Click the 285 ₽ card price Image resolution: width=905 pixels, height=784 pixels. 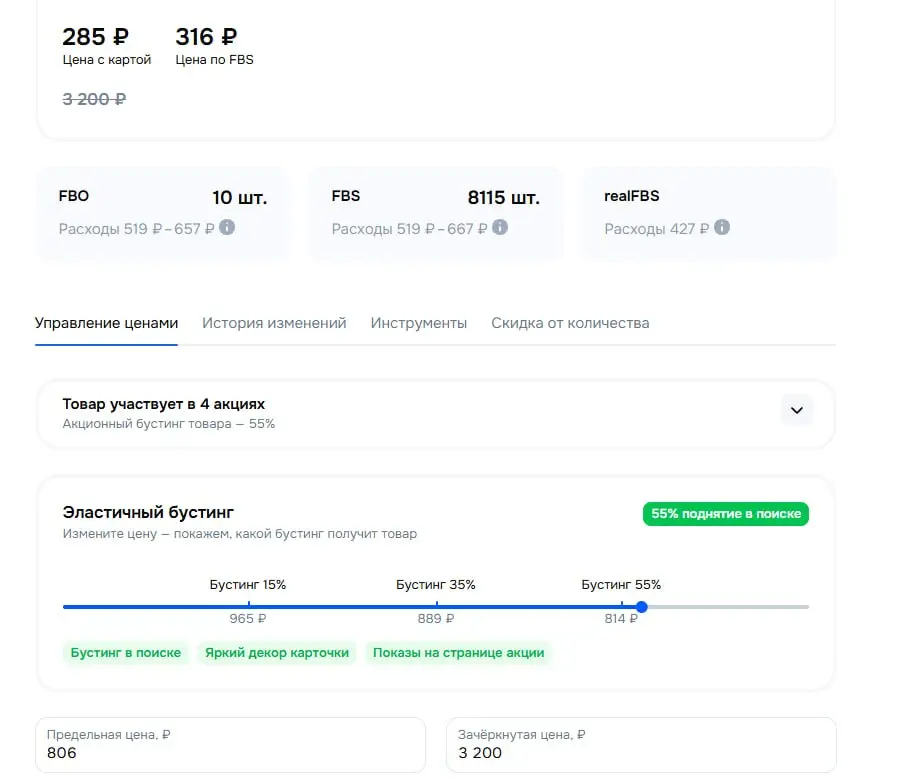point(95,37)
